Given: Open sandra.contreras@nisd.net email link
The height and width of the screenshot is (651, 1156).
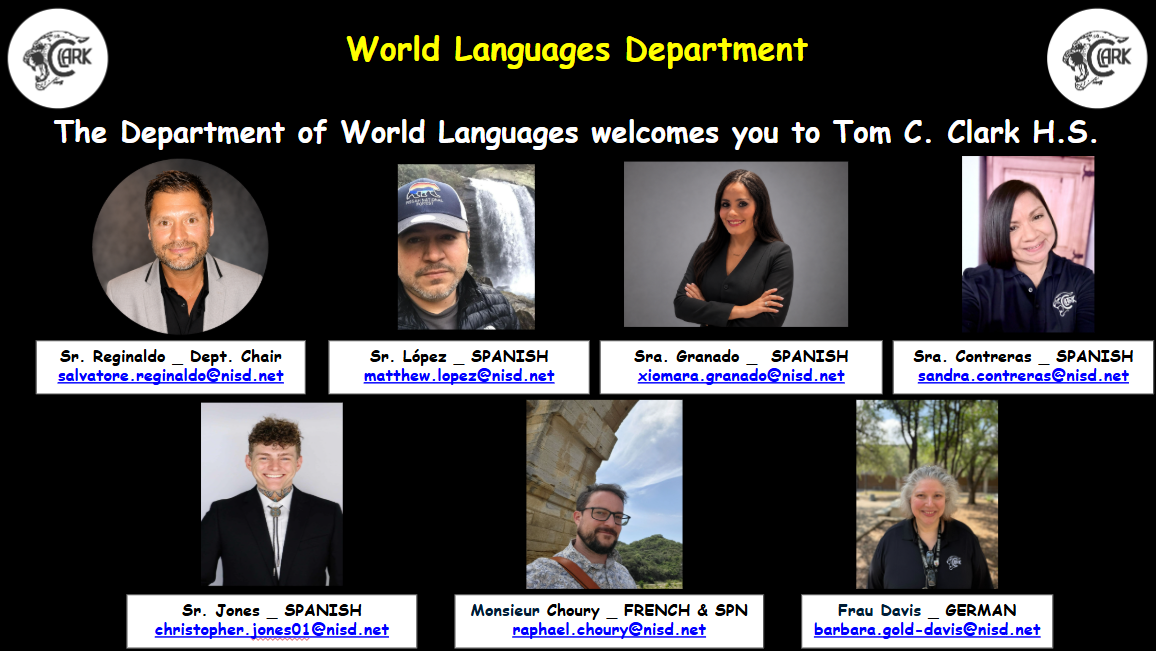Looking at the screenshot, I should tap(1023, 376).
